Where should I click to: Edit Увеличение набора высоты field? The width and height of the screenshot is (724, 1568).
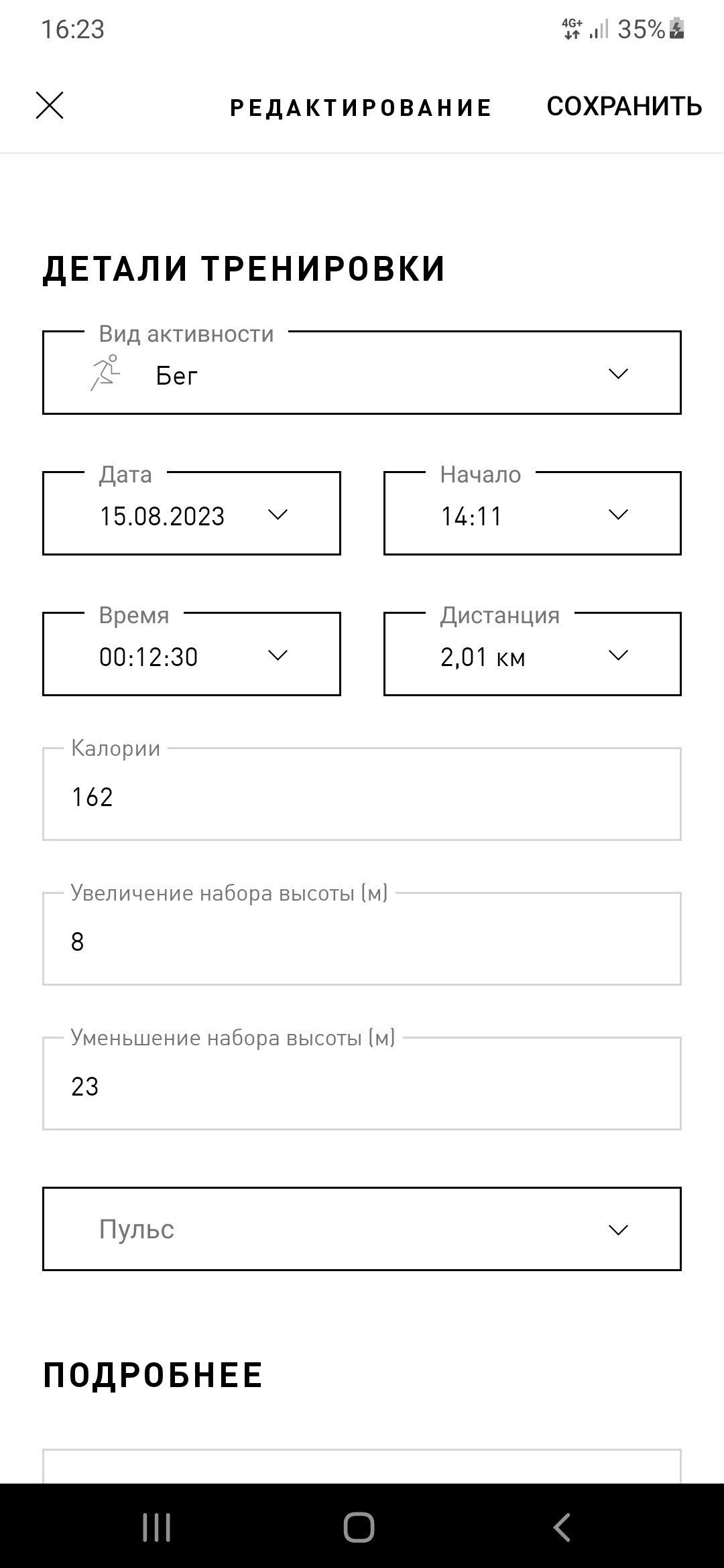[362, 939]
